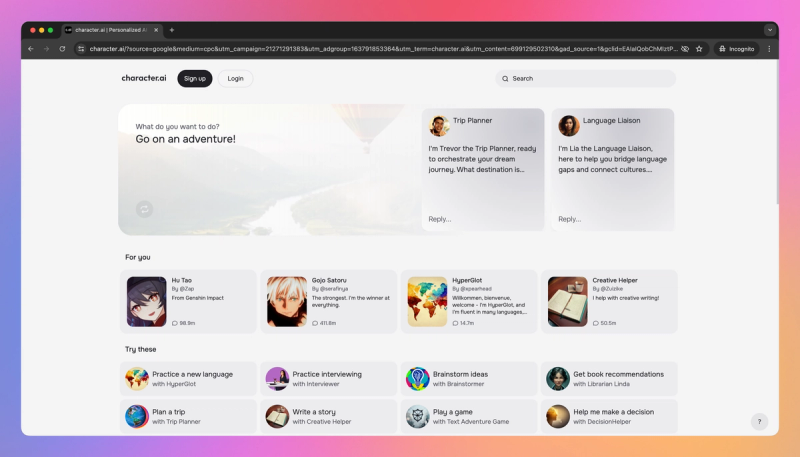Click the Text Adventure Game icon
The width and height of the screenshot is (800, 457).
click(417, 416)
